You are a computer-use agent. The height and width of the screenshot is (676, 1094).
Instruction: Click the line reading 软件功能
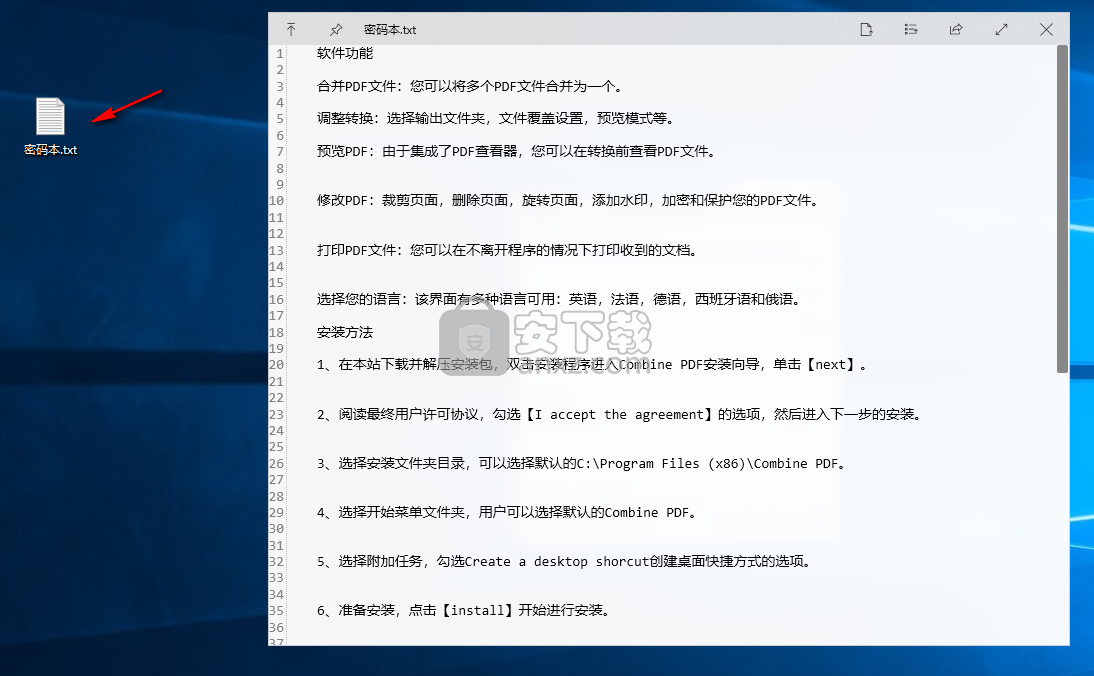345,53
